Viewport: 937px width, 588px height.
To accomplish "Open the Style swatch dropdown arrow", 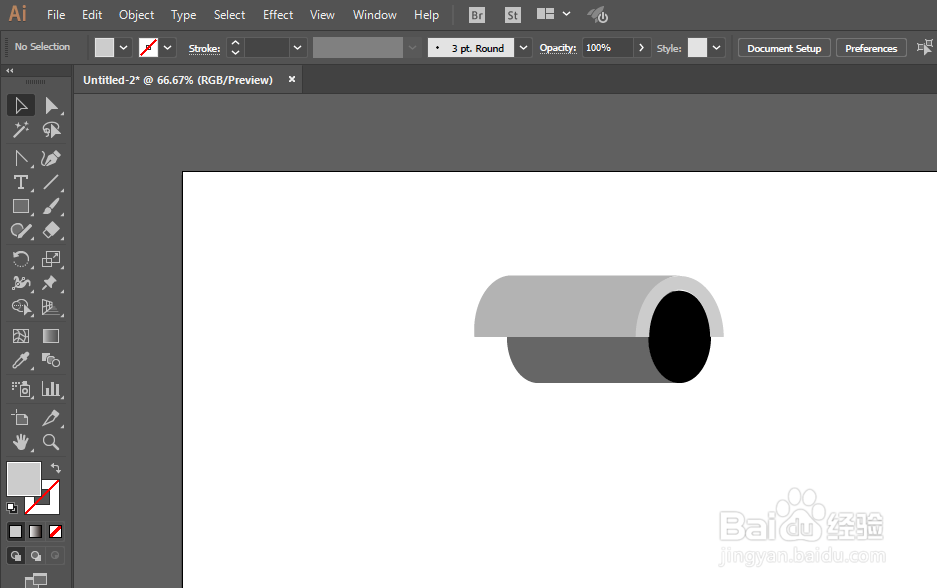I will point(716,48).
